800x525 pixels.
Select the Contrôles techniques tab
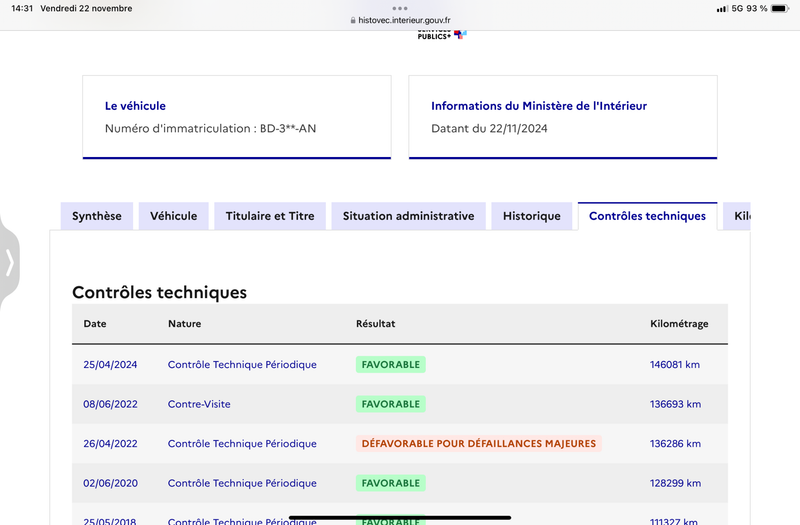[x=647, y=216]
